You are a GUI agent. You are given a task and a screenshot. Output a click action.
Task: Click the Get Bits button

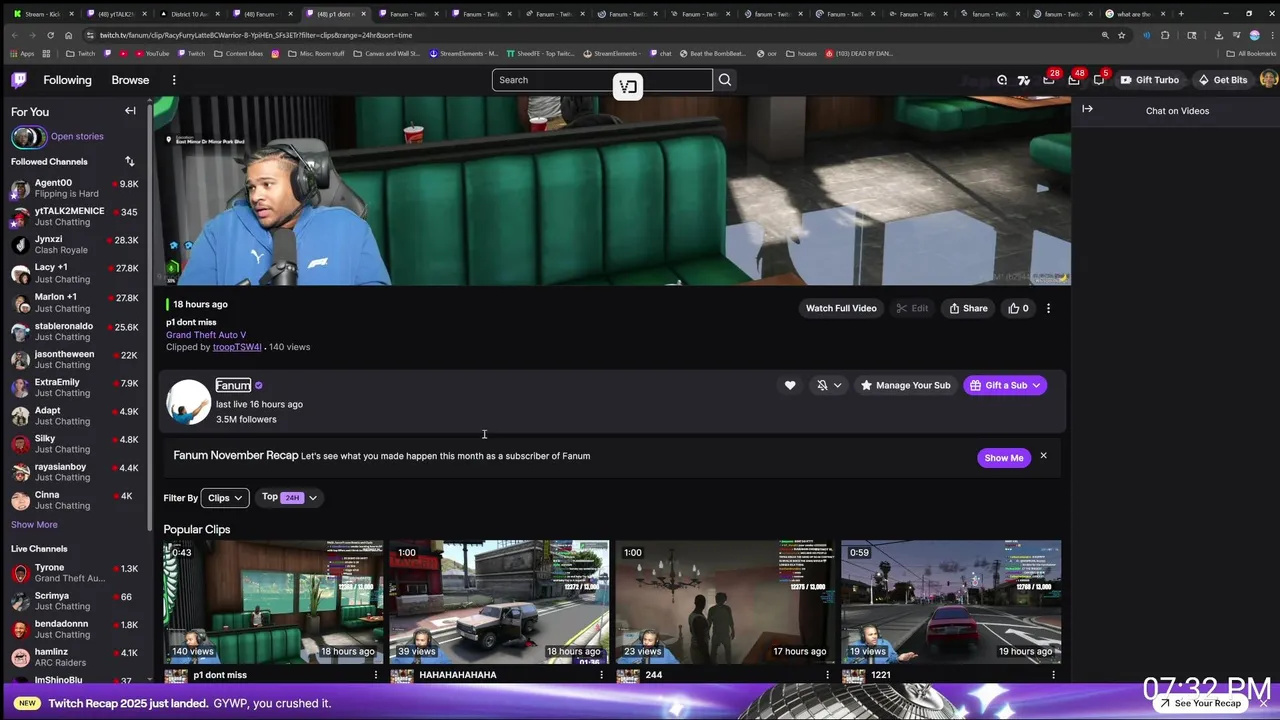[x=1223, y=80]
